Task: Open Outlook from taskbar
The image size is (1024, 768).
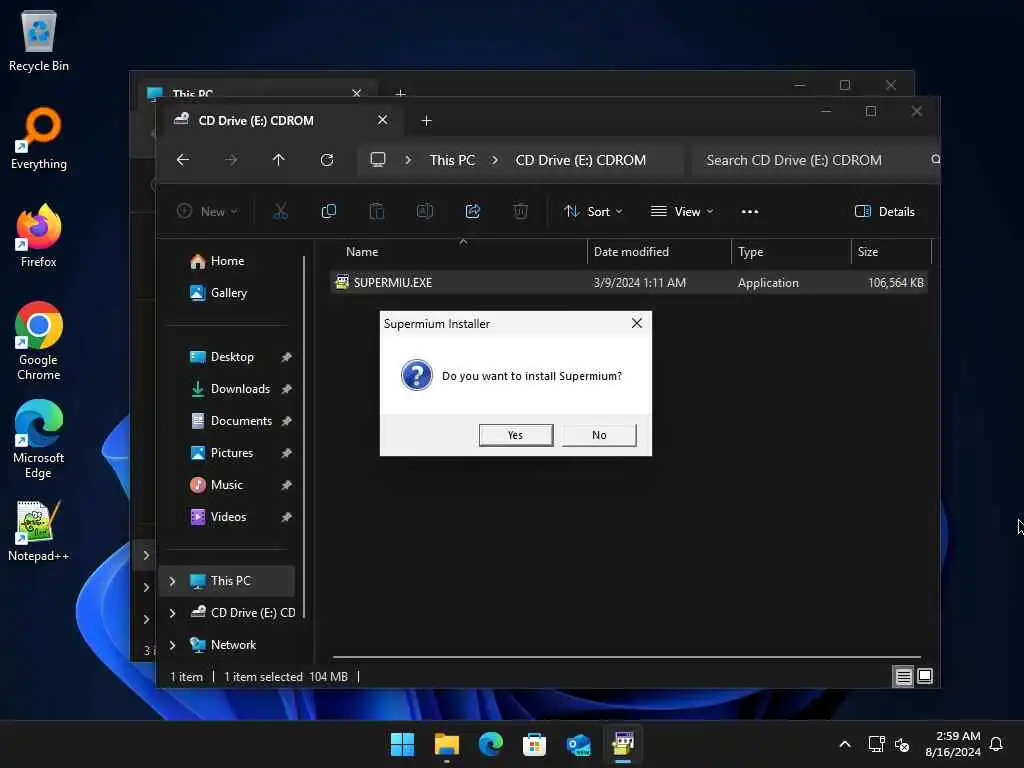Action: coord(579,744)
